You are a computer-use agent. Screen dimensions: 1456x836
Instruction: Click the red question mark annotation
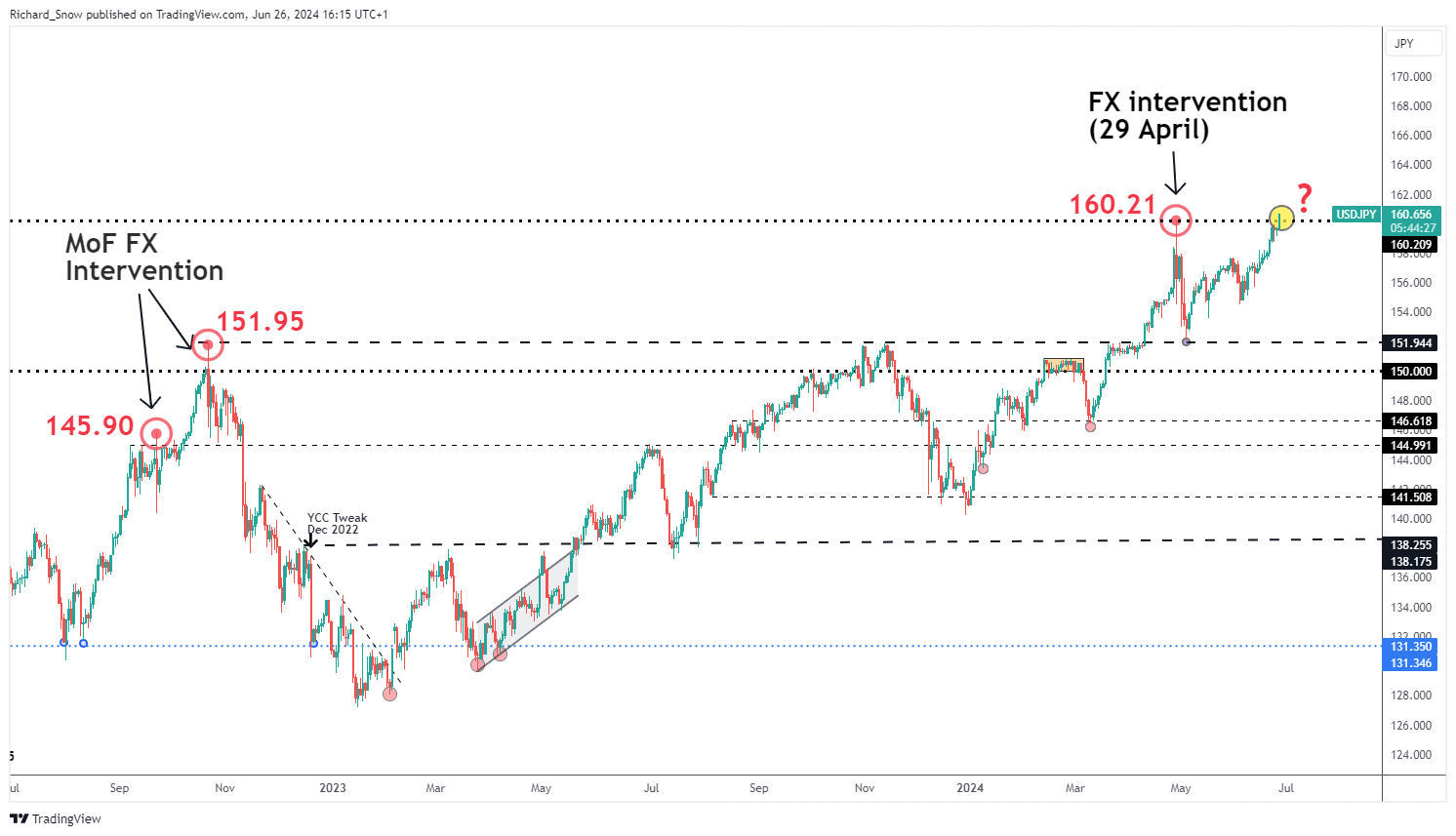[x=1305, y=198]
